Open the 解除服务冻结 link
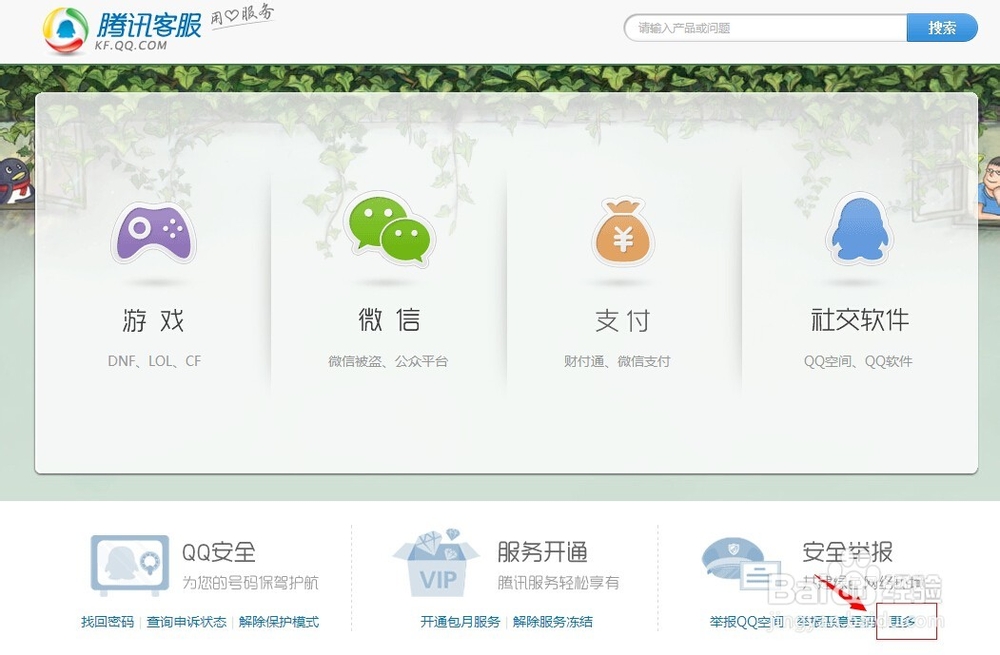The image size is (1000, 655). [x=552, y=622]
